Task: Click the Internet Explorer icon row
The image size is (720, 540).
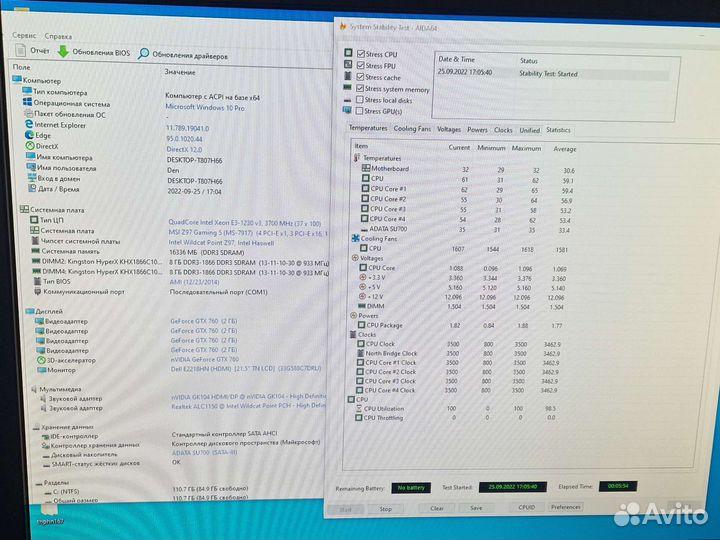Action: (55, 124)
